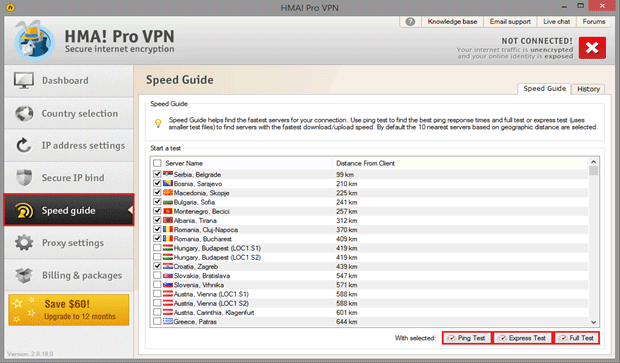Sort by the Distance From Client column header
The image size is (620, 363).
365,163
